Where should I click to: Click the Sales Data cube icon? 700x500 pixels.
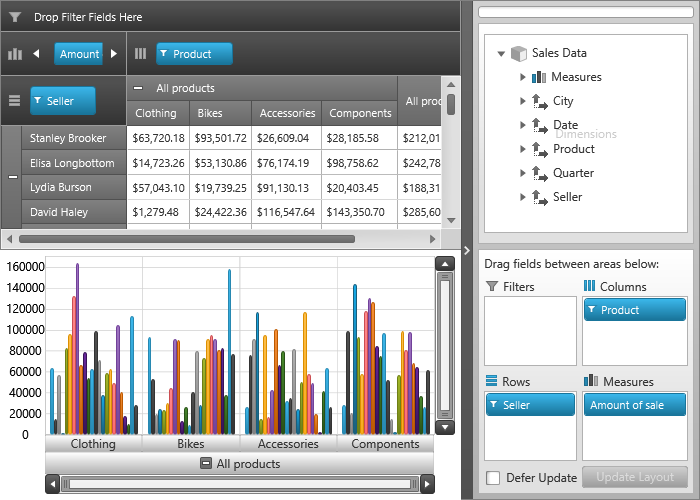pos(519,53)
